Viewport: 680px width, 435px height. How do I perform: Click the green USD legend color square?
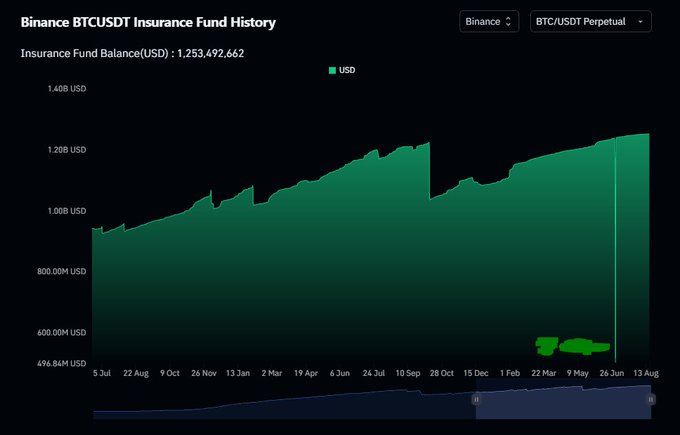click(333, 70)
